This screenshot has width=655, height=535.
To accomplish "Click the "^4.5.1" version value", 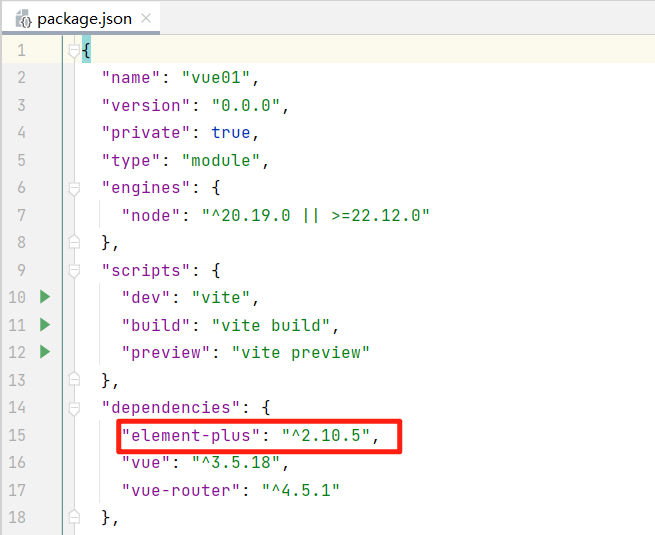I will point(301,490).
